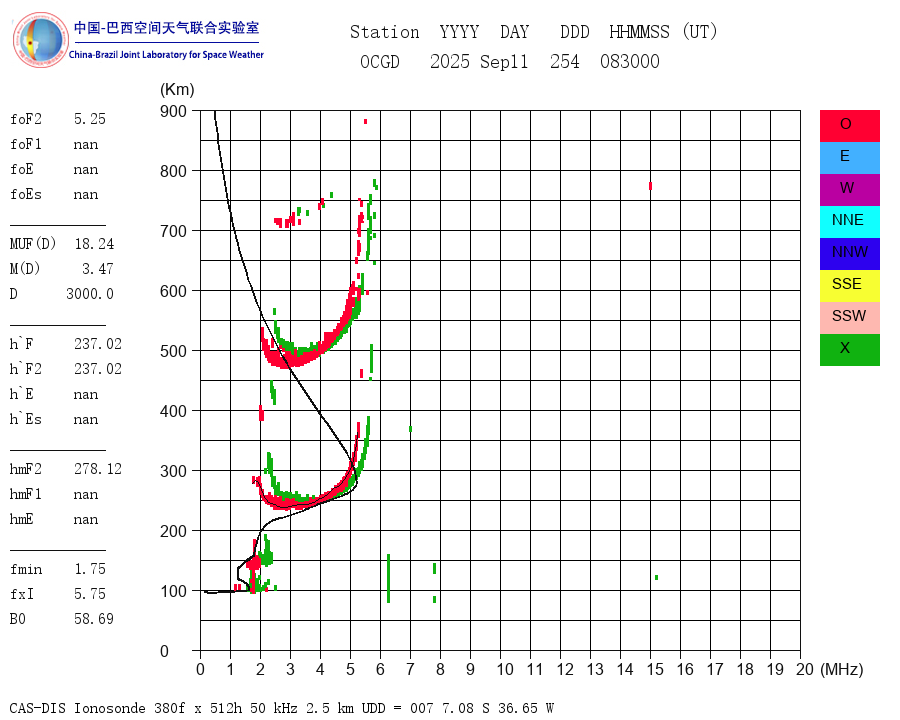Select the cyan NNE legend swatch
The image size is (900, 720).
coord(849,222)
